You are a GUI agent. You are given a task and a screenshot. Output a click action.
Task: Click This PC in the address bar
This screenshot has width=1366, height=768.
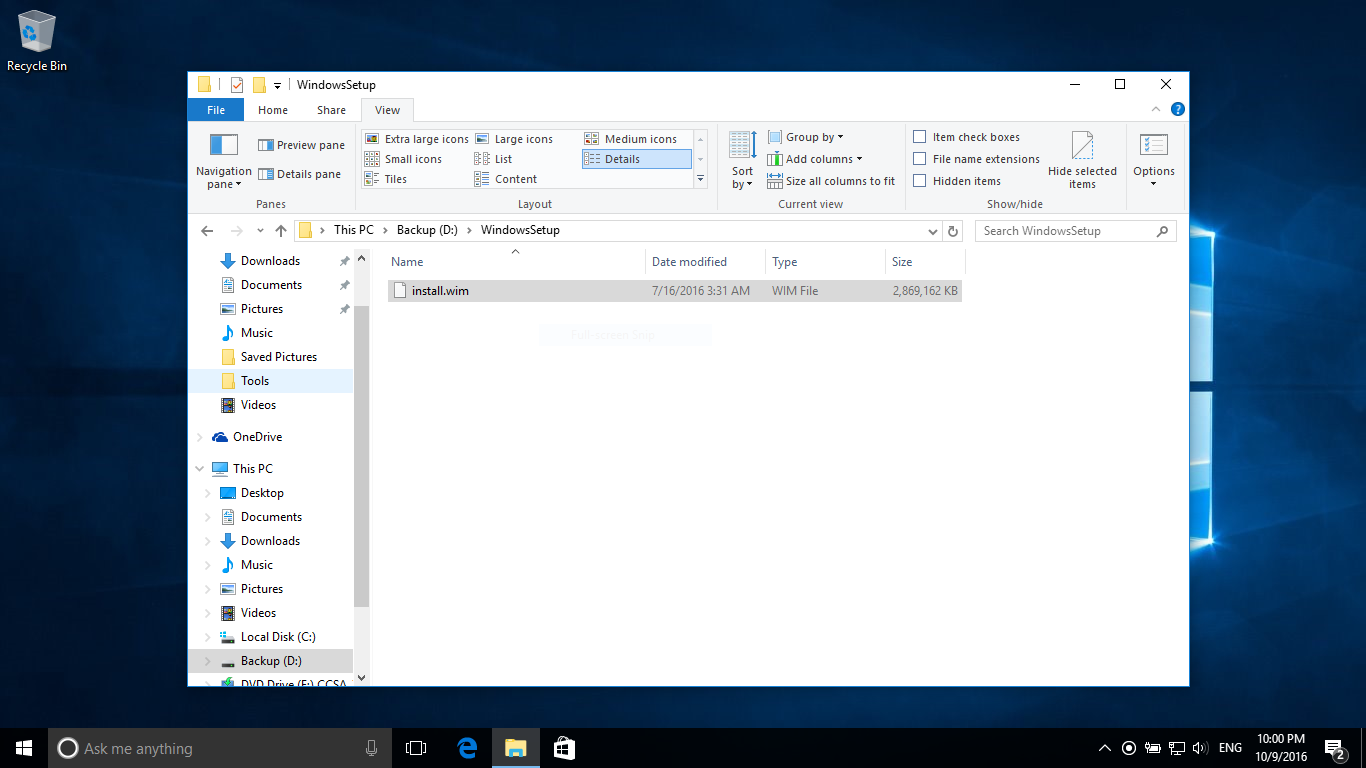pos(354,230)
